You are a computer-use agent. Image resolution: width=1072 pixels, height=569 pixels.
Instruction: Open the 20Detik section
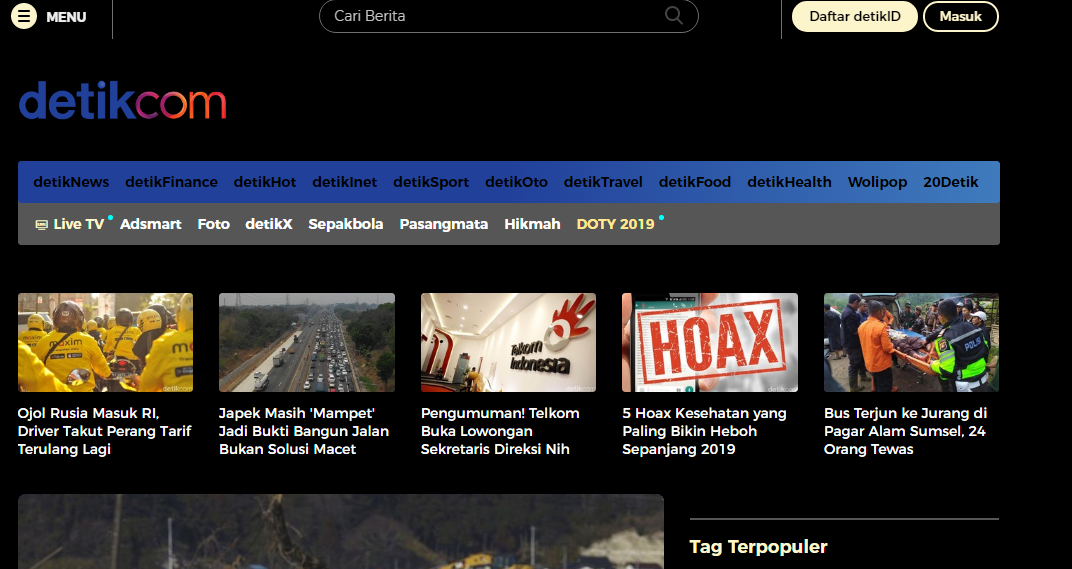(x=950, y=182)
